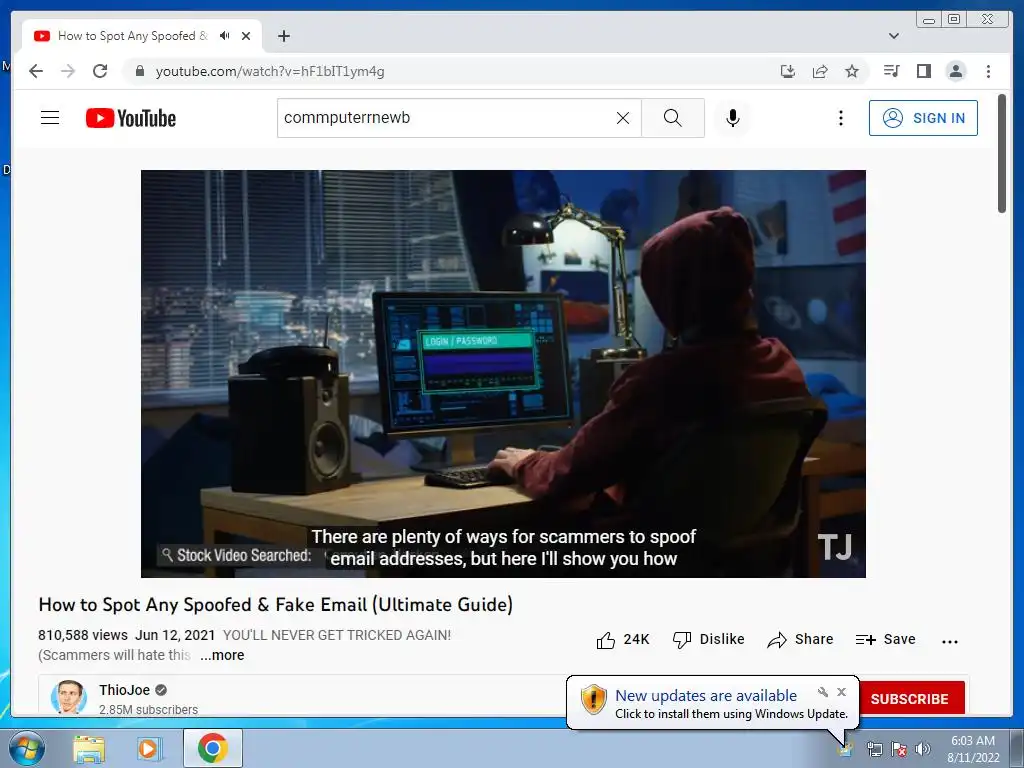Open Chrome profile avatar

click(x=955, y=71)
